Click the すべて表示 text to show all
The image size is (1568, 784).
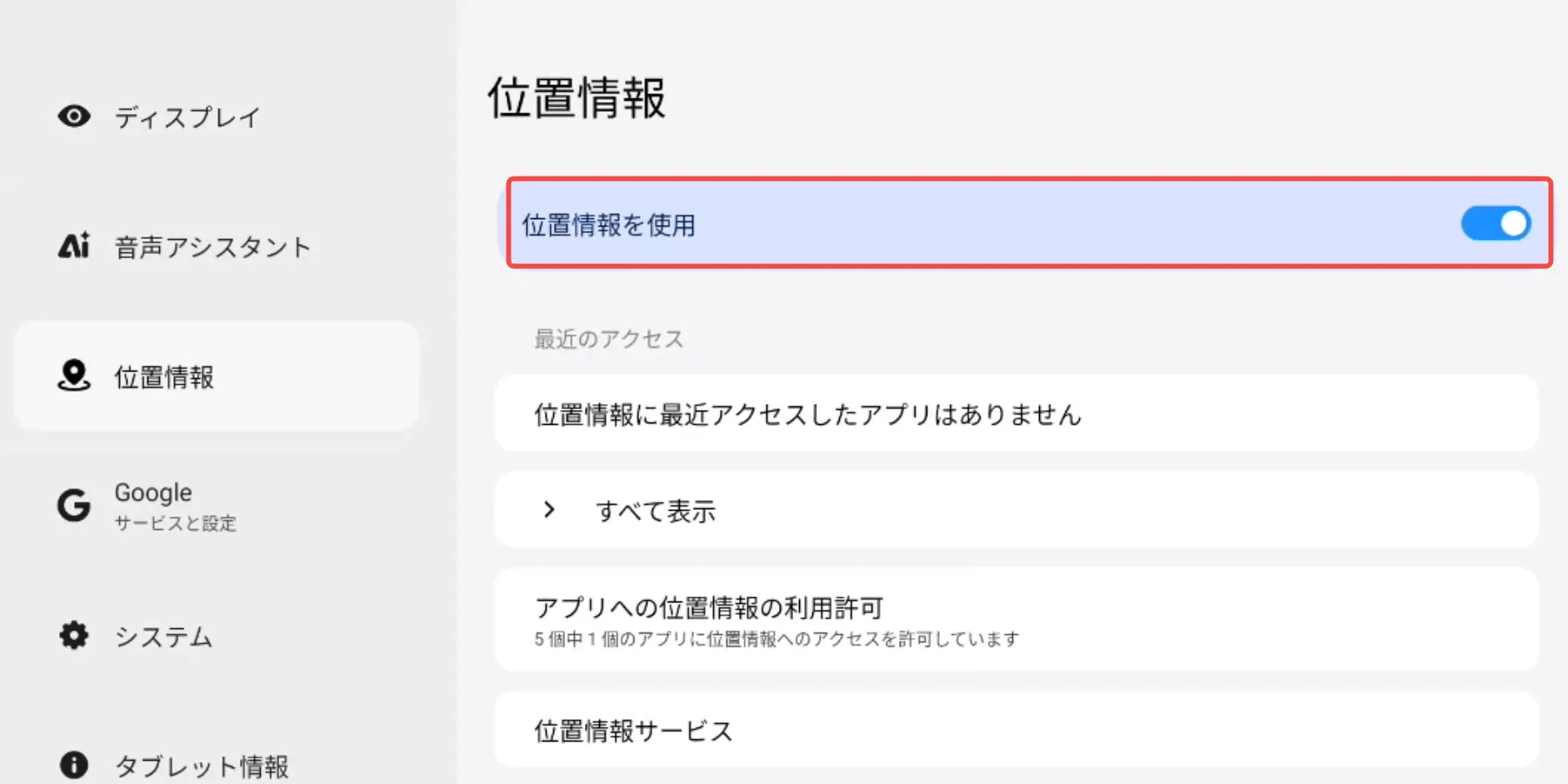click(x=656, y=511)
